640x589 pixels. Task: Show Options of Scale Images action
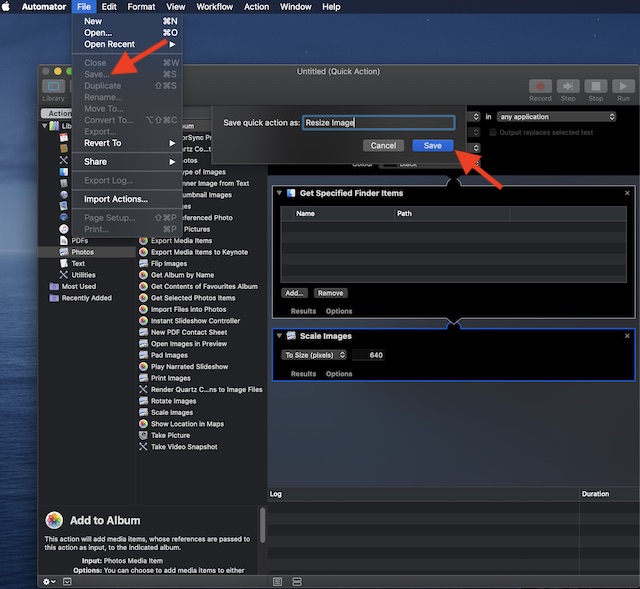[339, 374]
